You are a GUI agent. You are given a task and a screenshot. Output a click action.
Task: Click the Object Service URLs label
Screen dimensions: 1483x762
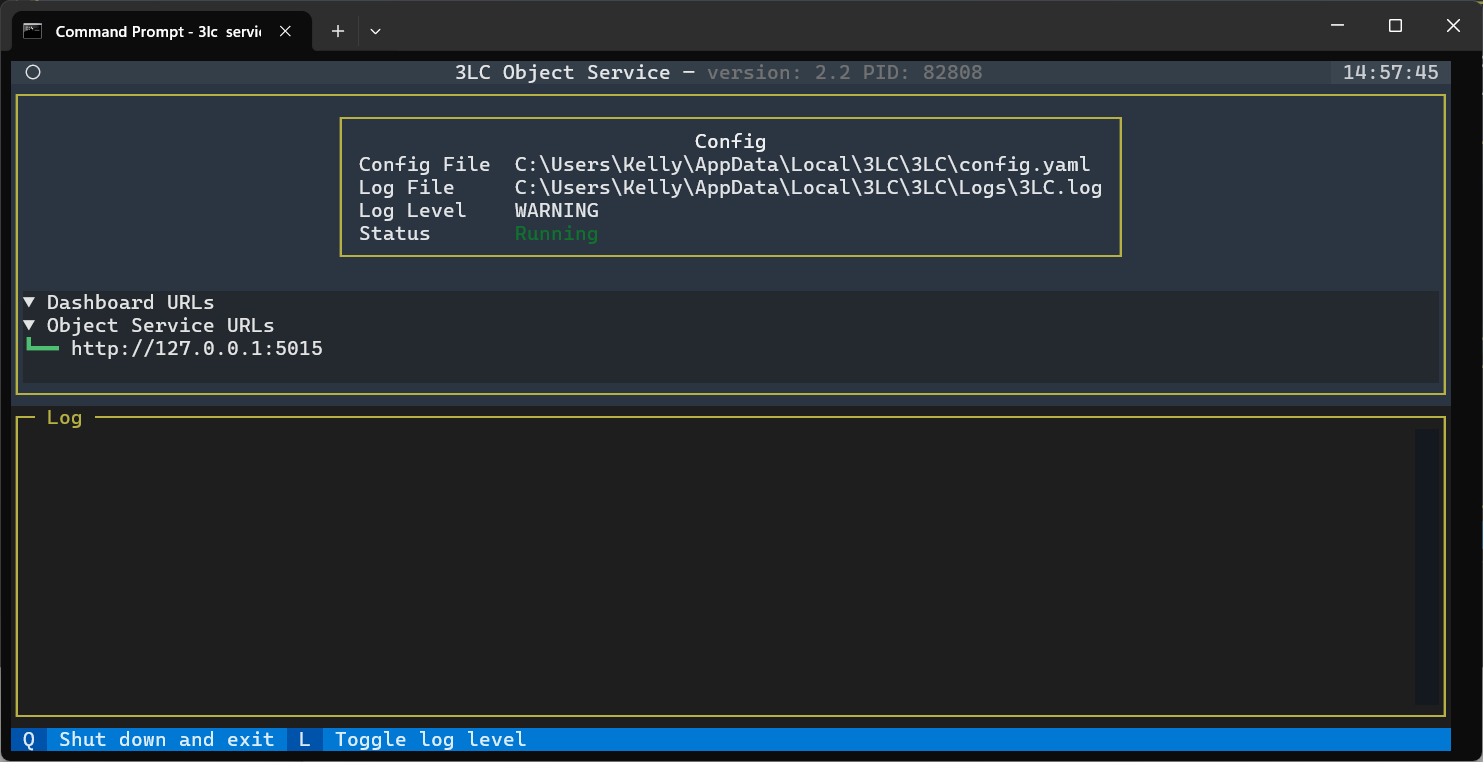point(160,325)
